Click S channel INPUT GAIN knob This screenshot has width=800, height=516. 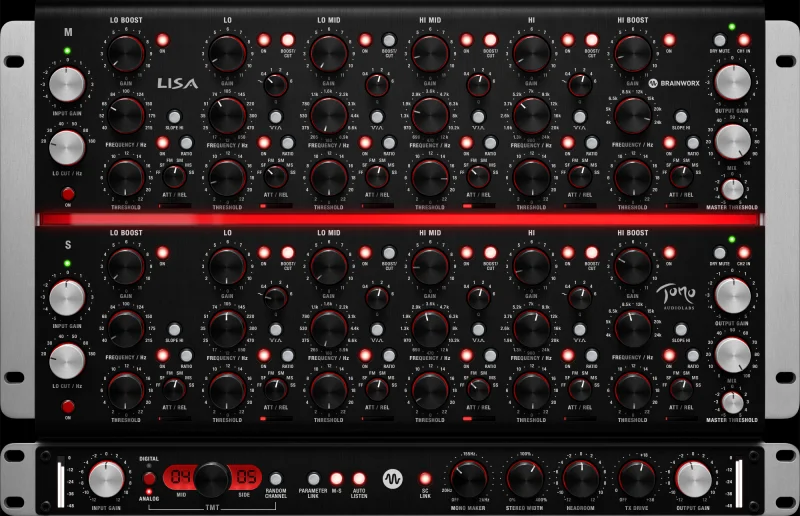(67, 297)
